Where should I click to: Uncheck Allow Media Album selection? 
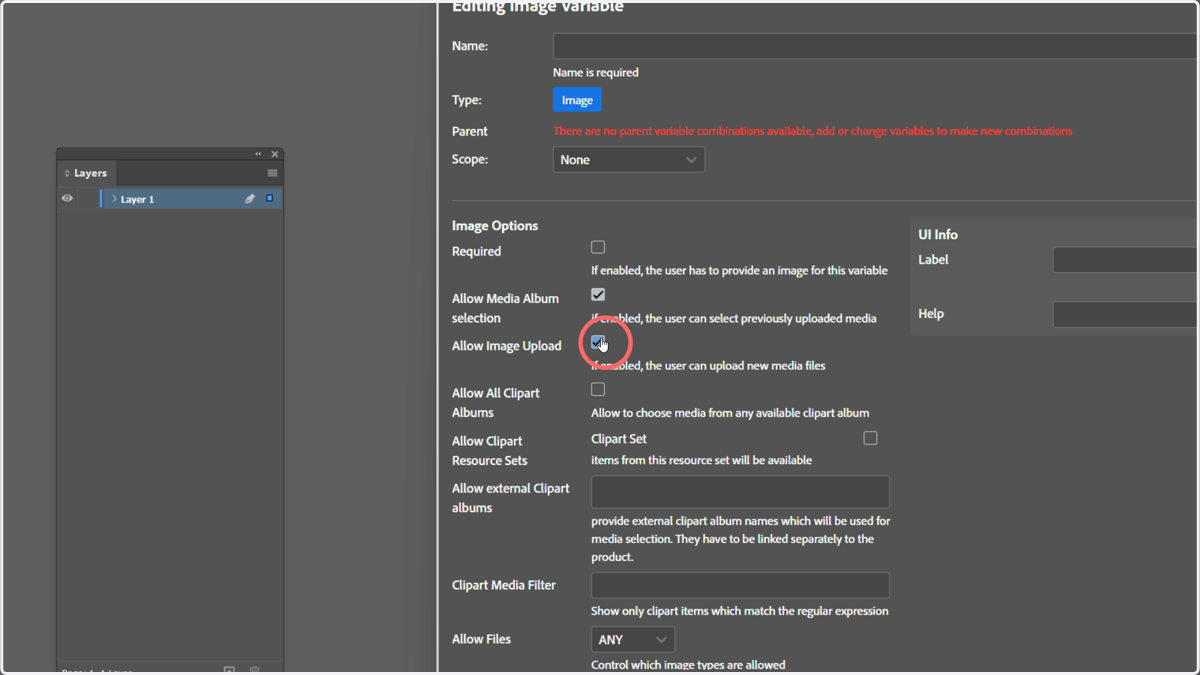tap(598, 295)
